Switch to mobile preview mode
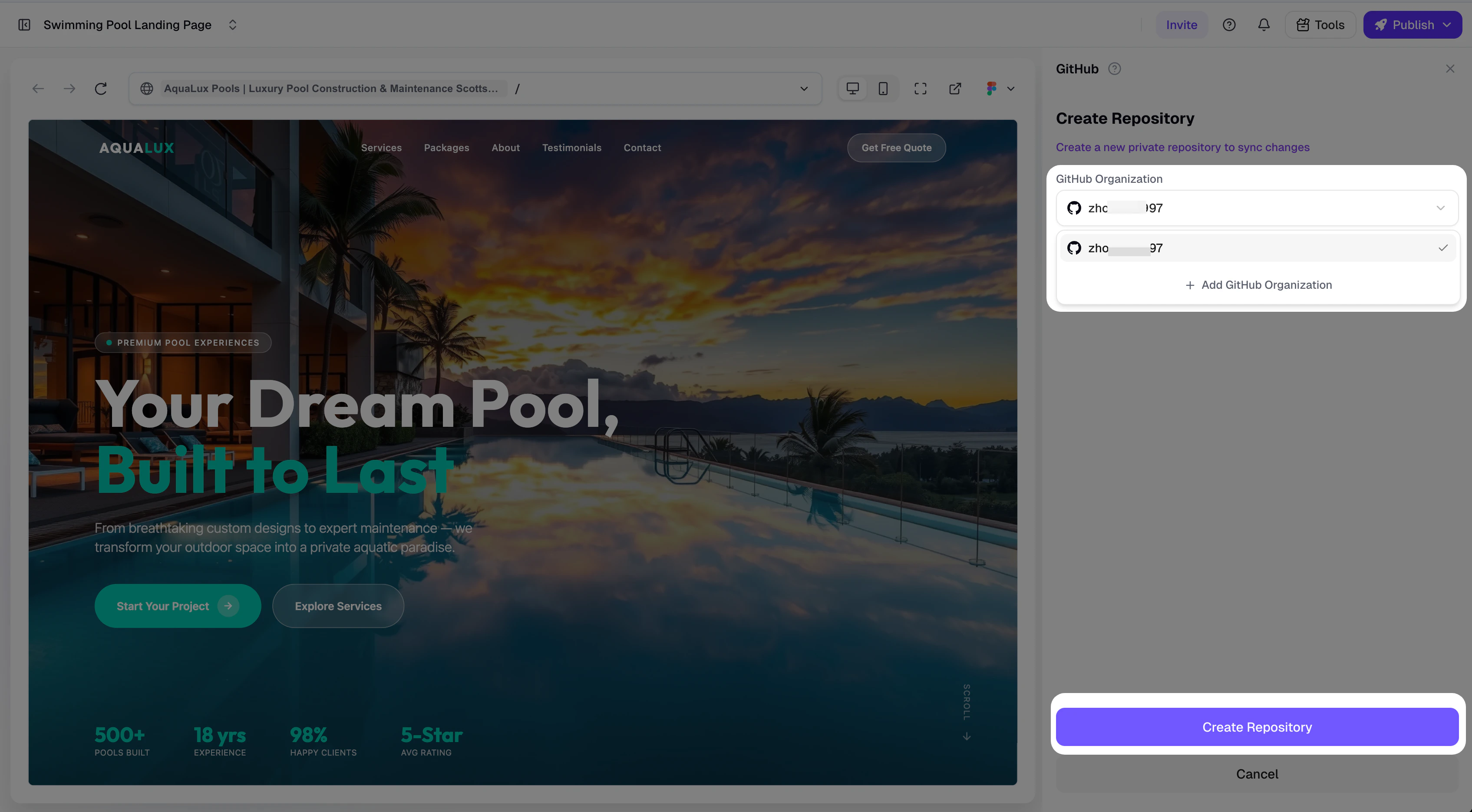 (x=883, y=89)
